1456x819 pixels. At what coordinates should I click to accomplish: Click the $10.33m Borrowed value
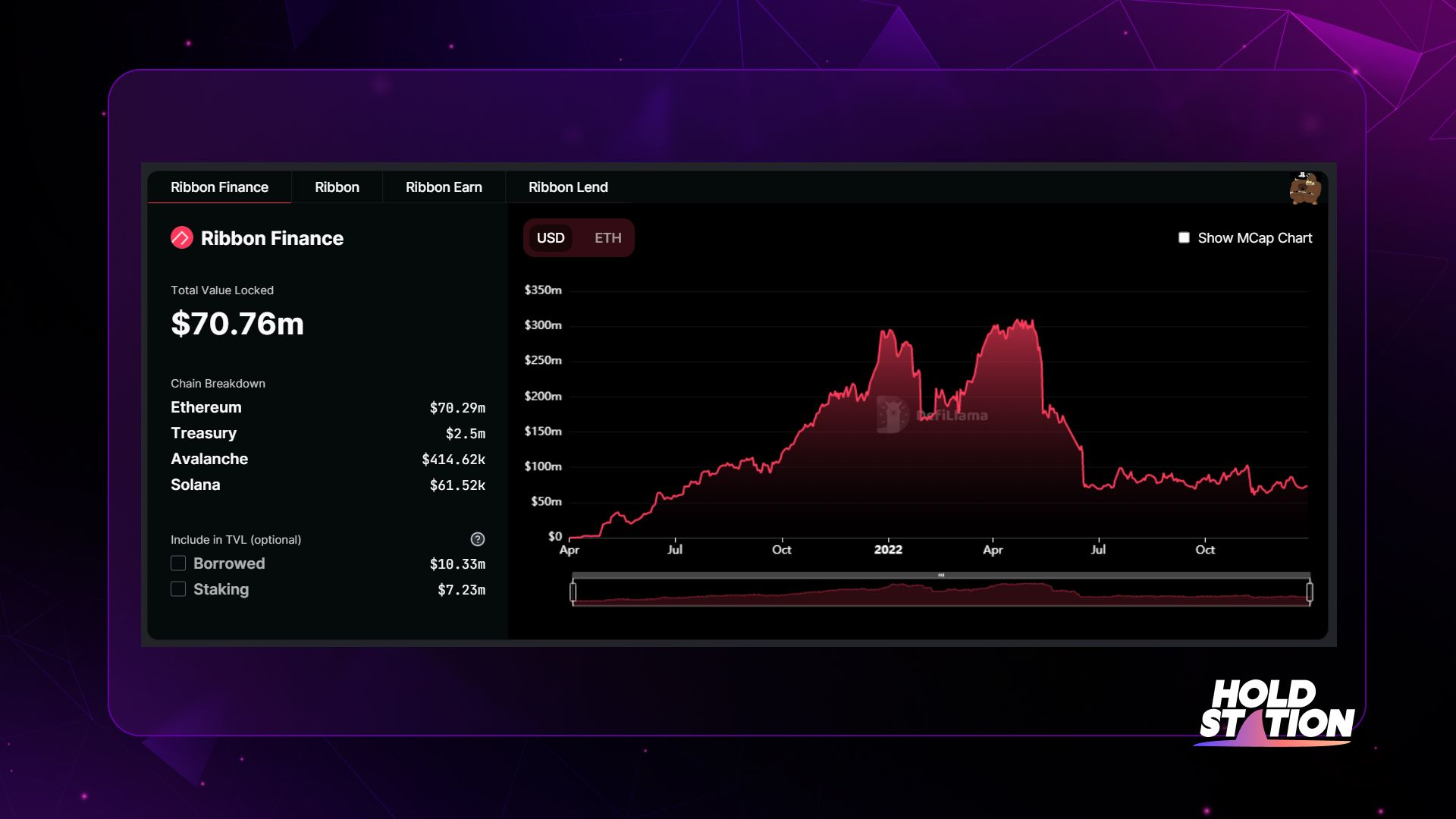coord(457,564)
